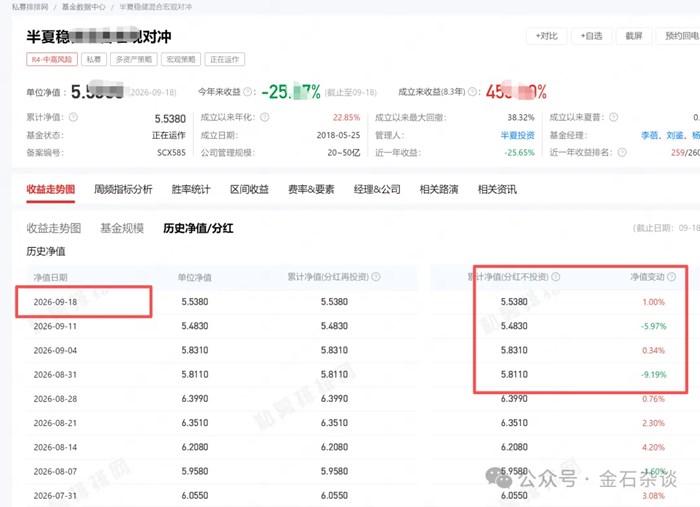Open the 相关资讯 tab
The height and width of the screenshot is (507, 700).
pos(497,190)
